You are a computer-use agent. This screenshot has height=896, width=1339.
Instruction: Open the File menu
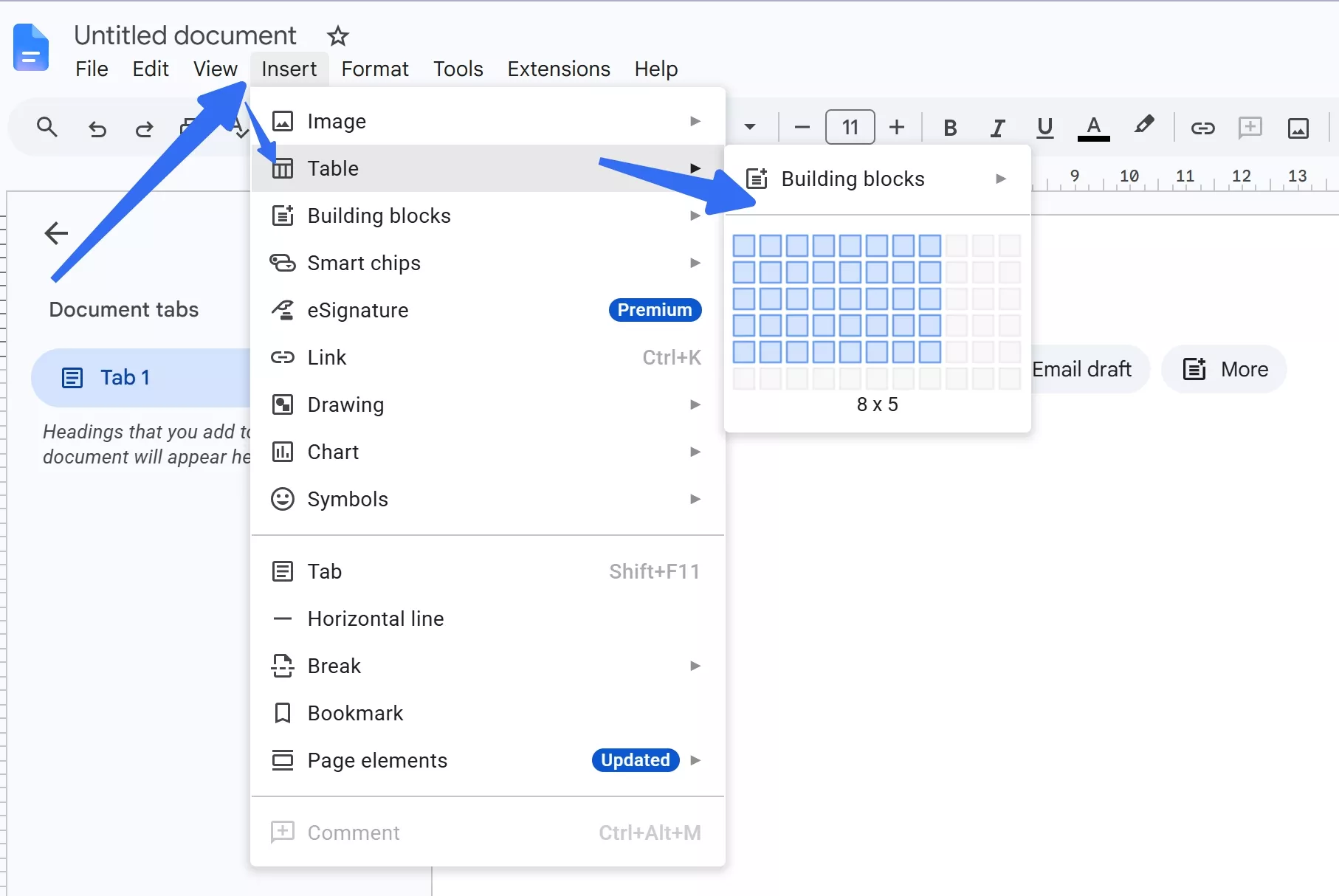[92, 69]
